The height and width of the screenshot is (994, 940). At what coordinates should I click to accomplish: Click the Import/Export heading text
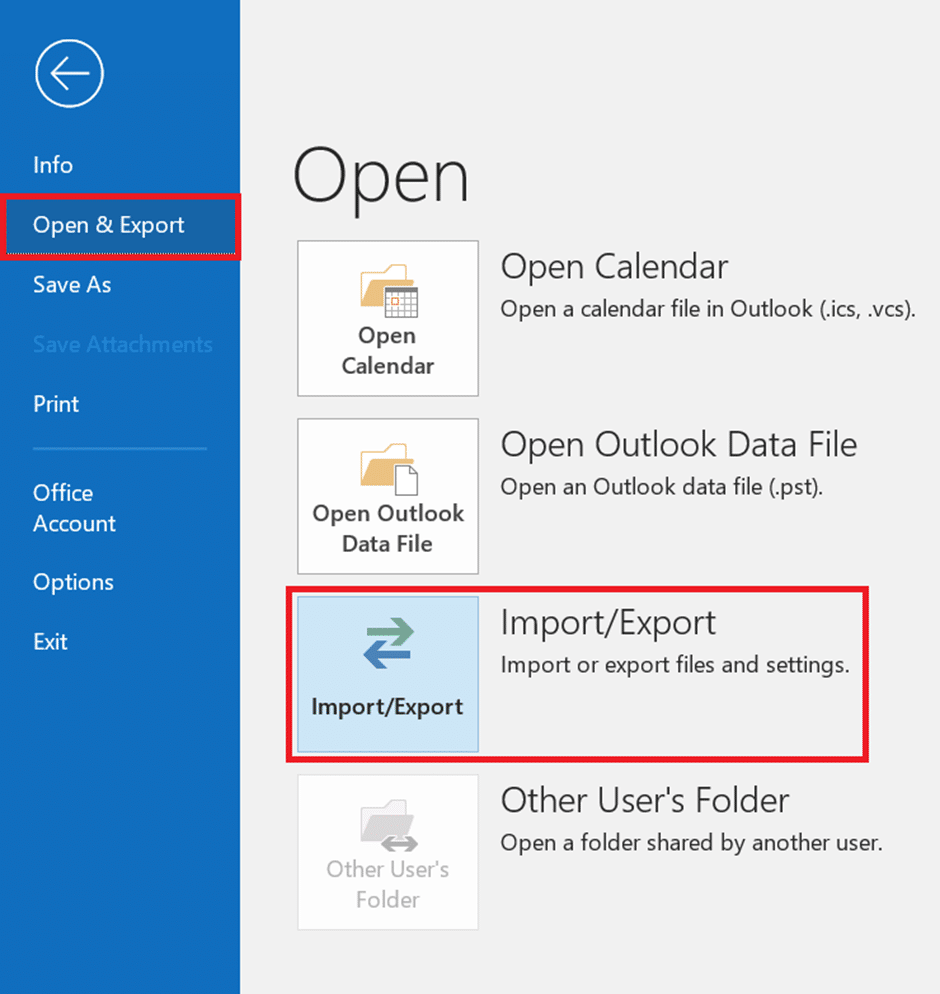coord(607,622)
